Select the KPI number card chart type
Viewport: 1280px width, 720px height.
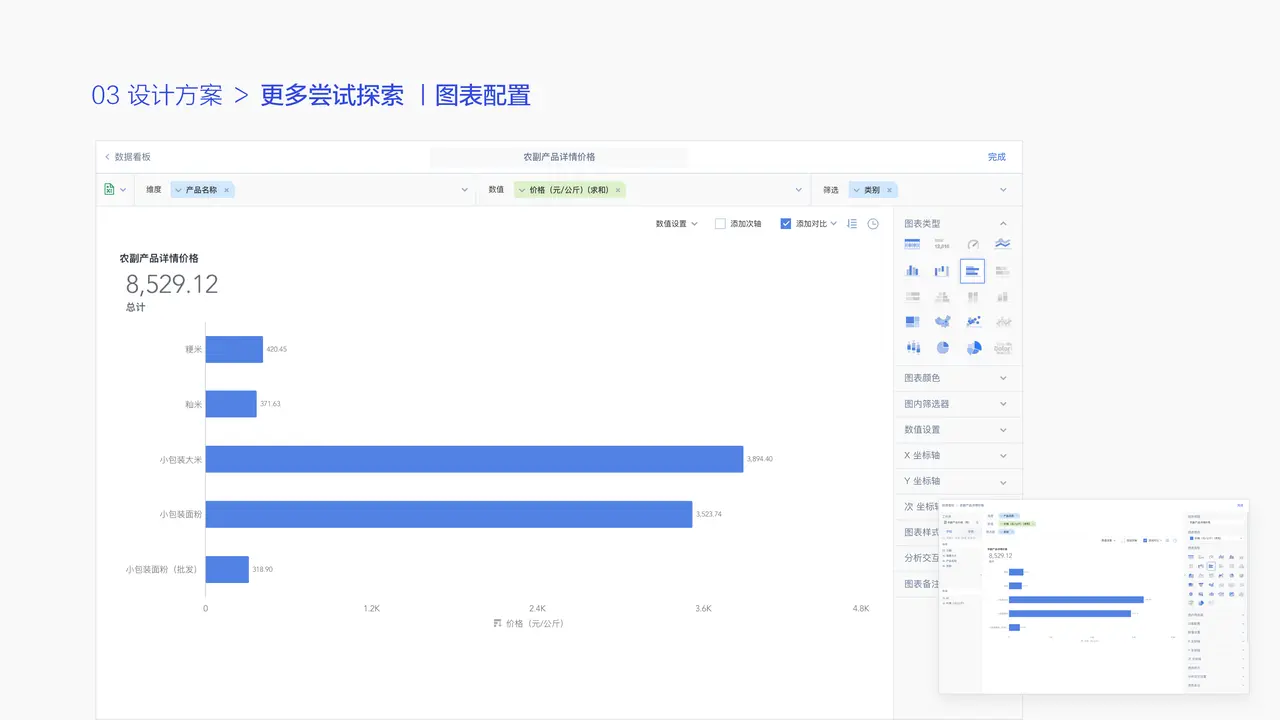(942, 244)
